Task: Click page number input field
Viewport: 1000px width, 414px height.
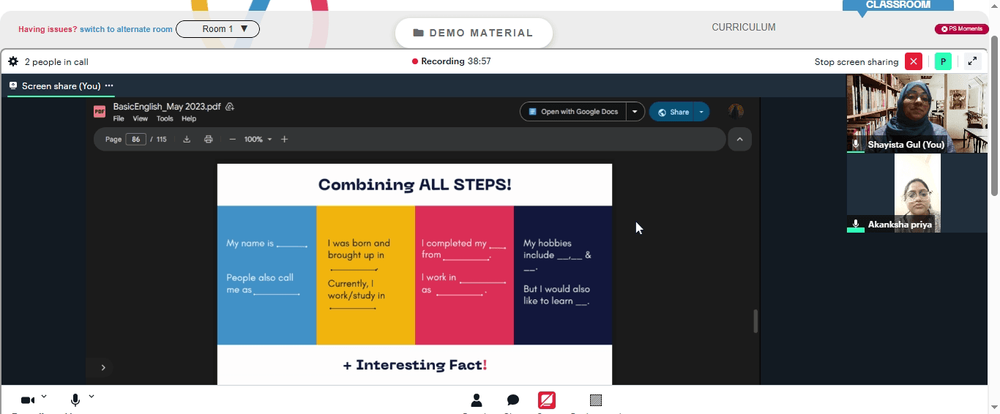Action: pos(136,139)
